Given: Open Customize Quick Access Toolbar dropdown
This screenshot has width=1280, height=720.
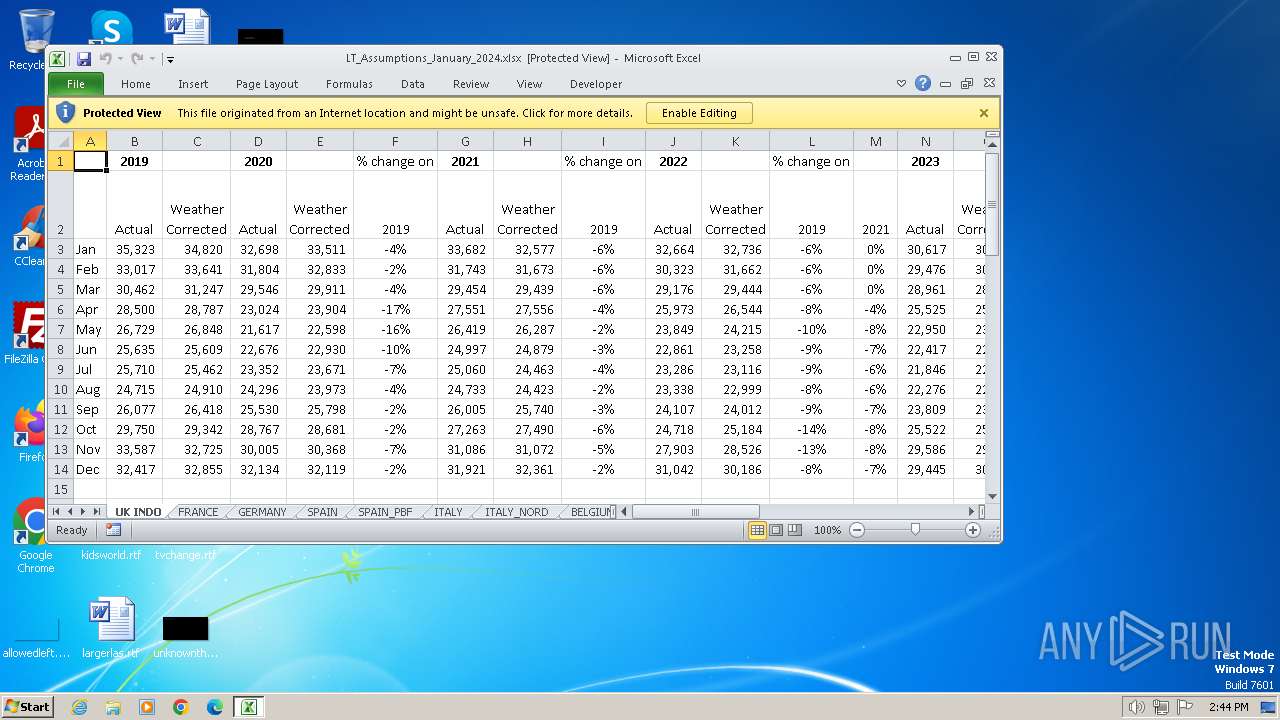Looking at the screenshot, I should tap(170, 59).
